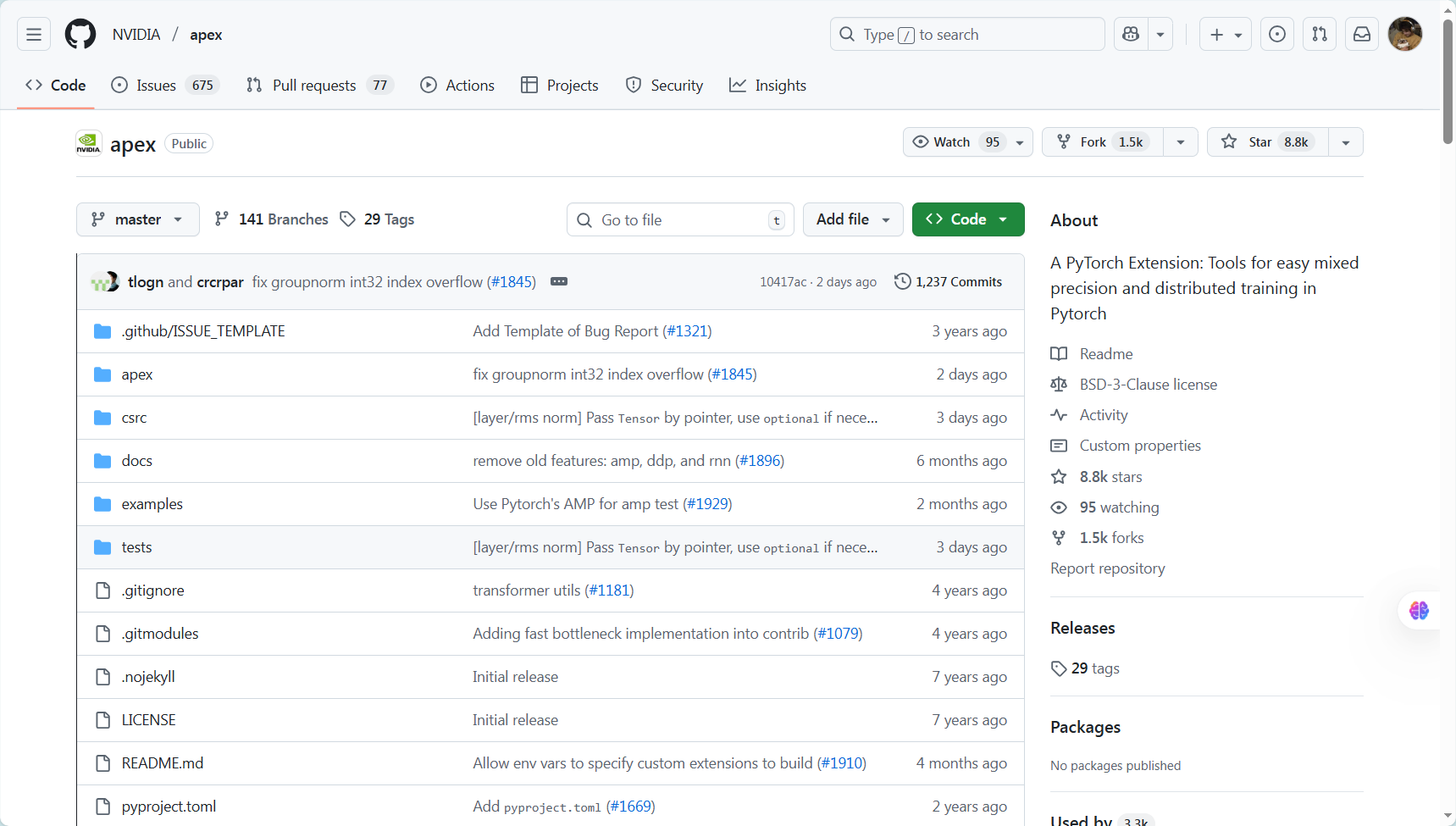Open the hamburger navigation menu

click(34, 35)
